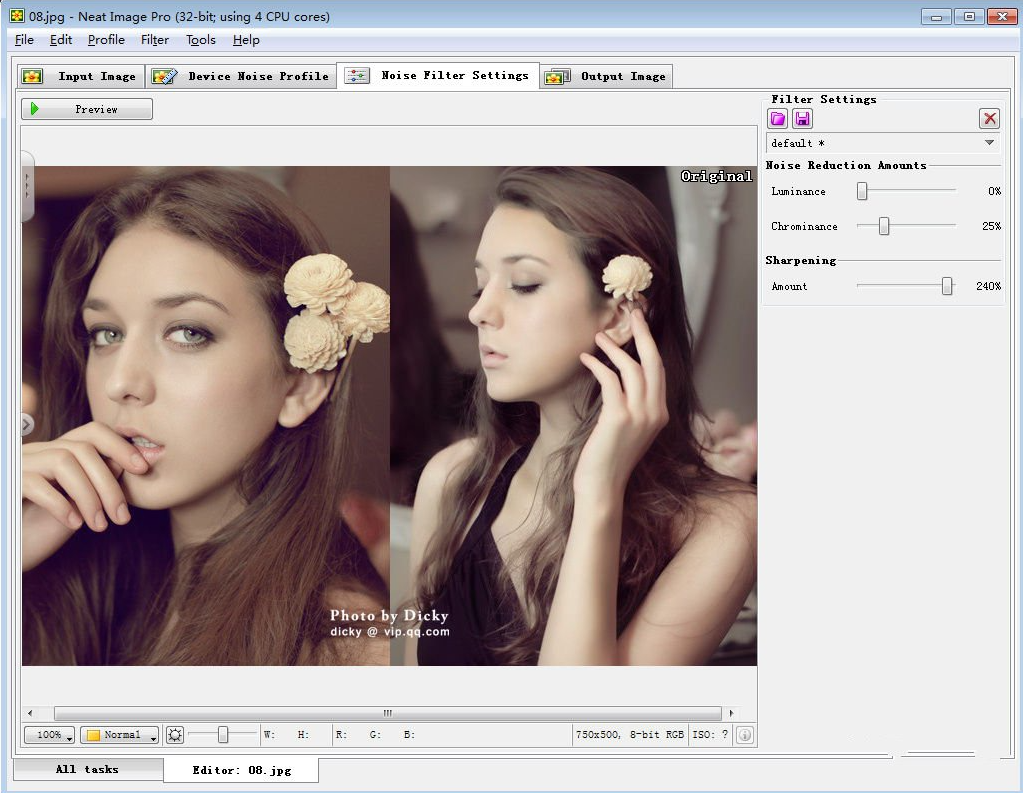This screenshot has width=1023, height=793.
Task: Open the 100% zoom level dropdown
Action: click(50, 735)
